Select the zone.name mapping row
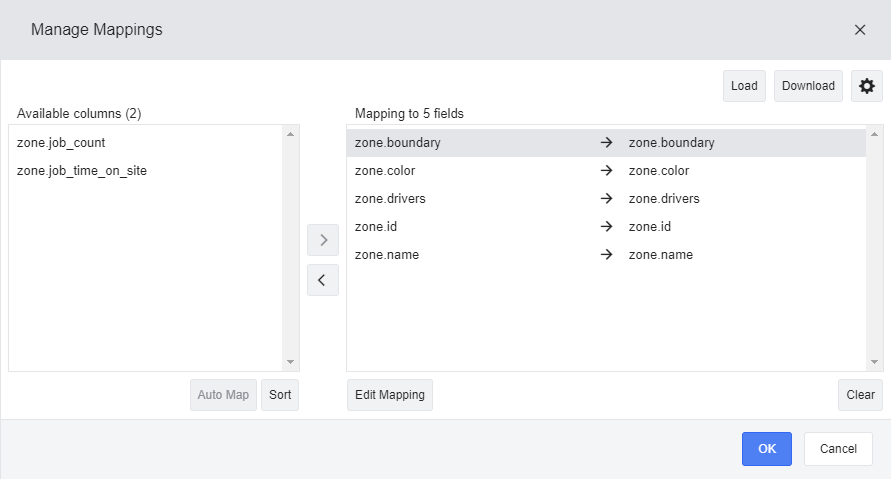The width and height of the screenshot is (891, 479). coord(606,255)
